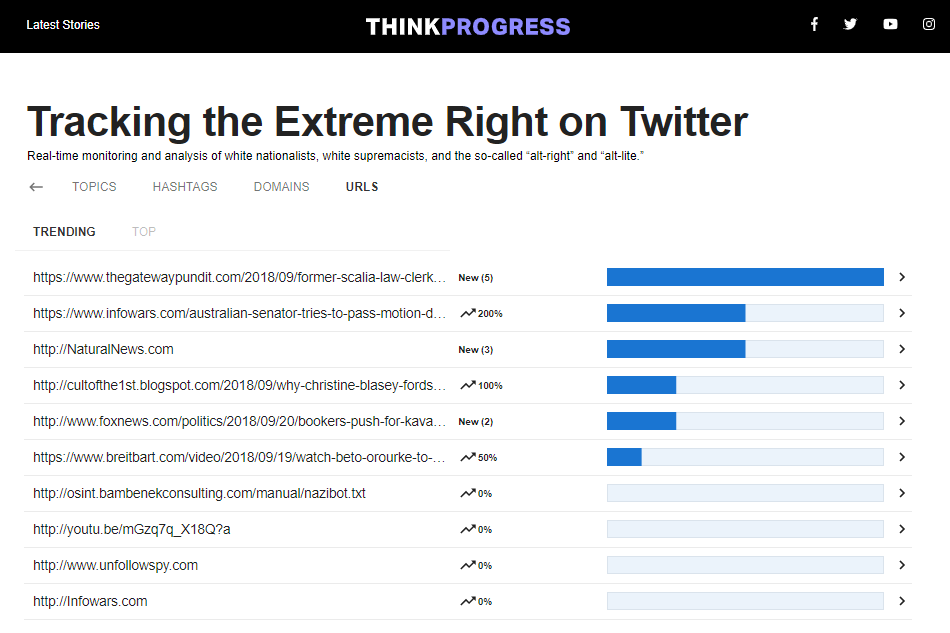Click trending arrow icon on breitbart 50% row
The height and width of the screenshot is (633, 950).
pyautogui.click(x=468, y=457)
